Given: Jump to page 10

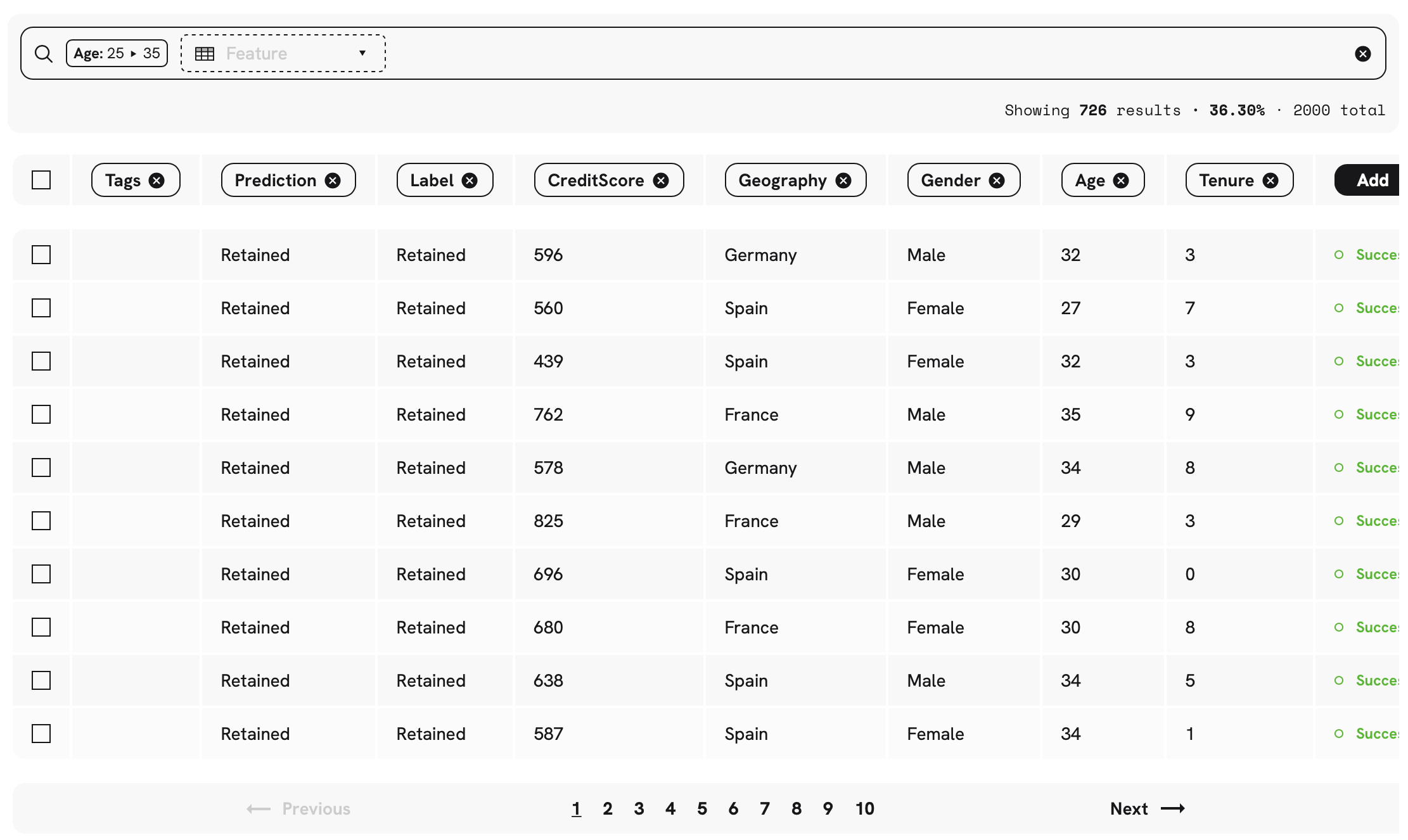Looking at the screenshot, I should point(864,809).
